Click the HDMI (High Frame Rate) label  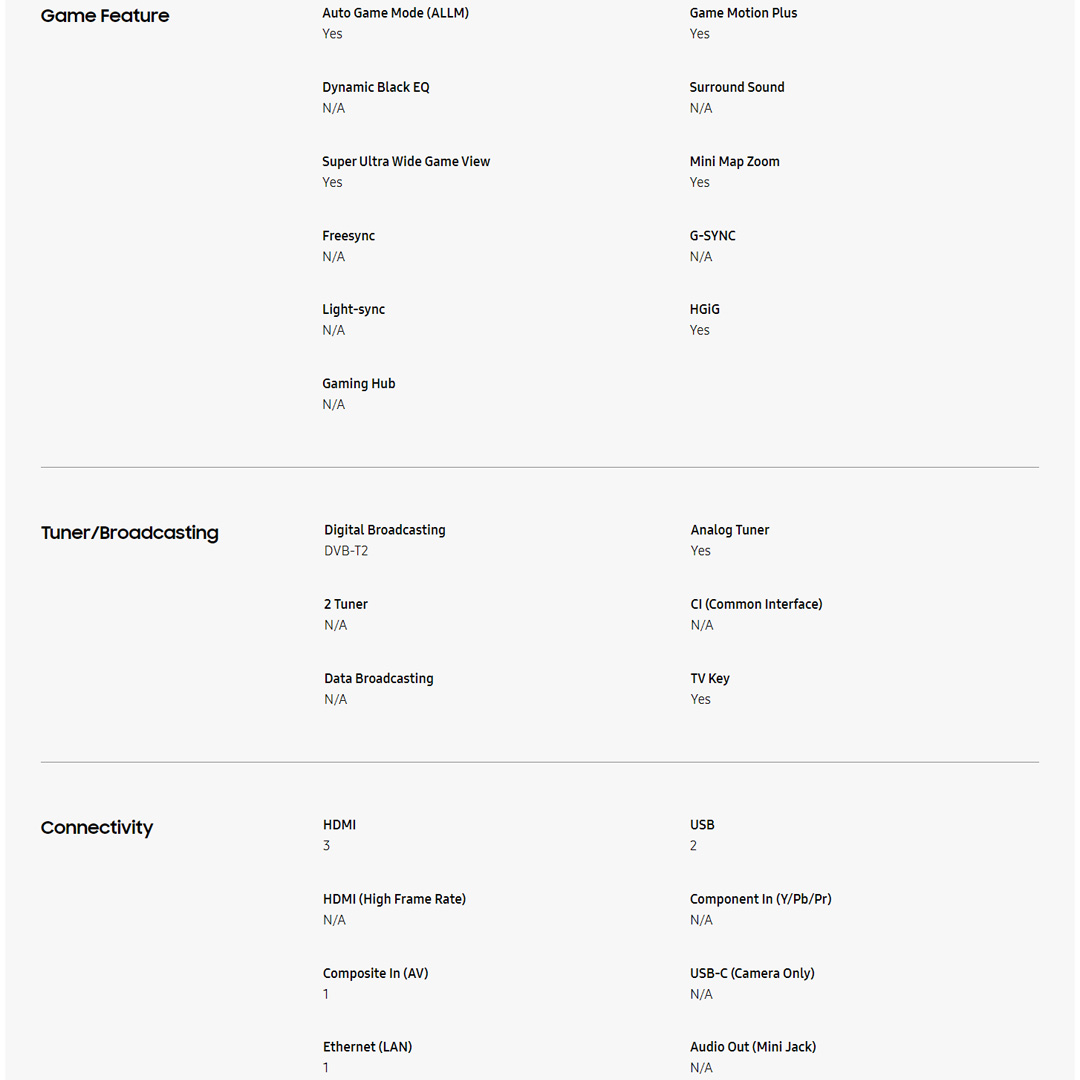394,899
